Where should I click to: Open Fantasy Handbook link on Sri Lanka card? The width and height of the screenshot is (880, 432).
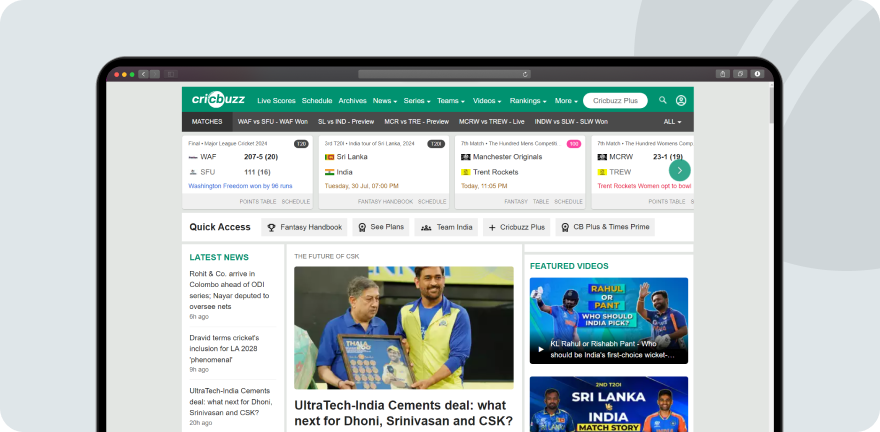(x=386, y=201)
